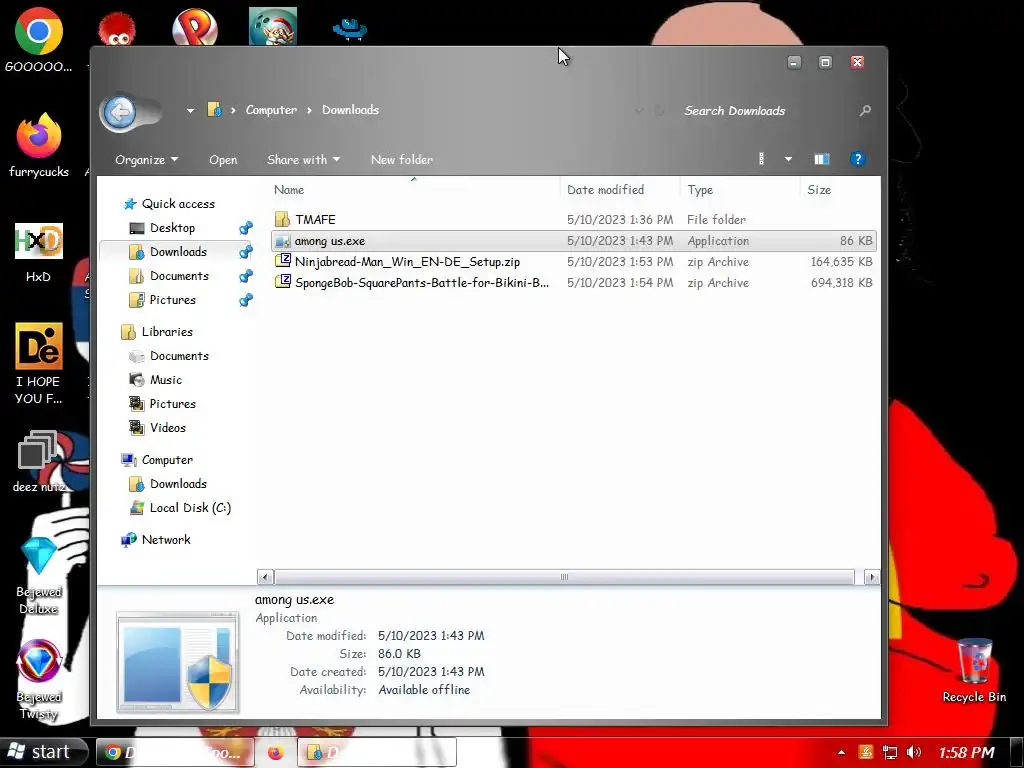Open Desktop under Quick access
The image size is (1024, 768).
(172, 228)
